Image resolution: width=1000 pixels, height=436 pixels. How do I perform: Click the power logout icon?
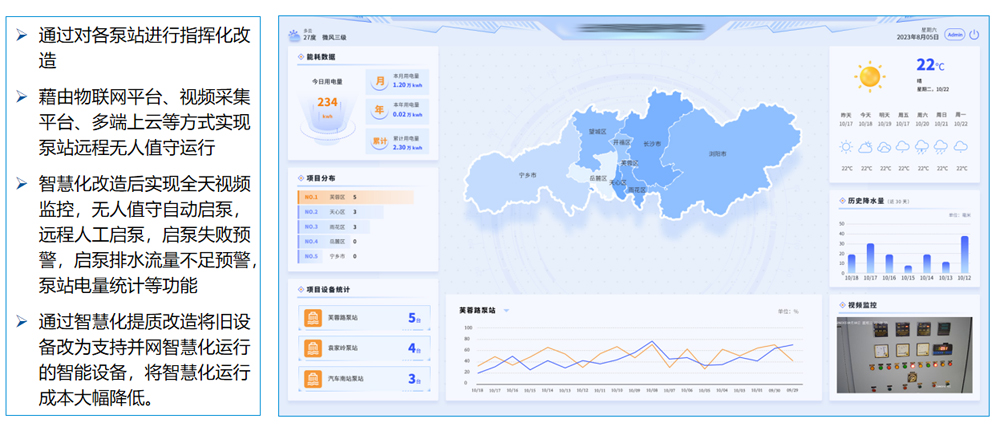[974, 34]
